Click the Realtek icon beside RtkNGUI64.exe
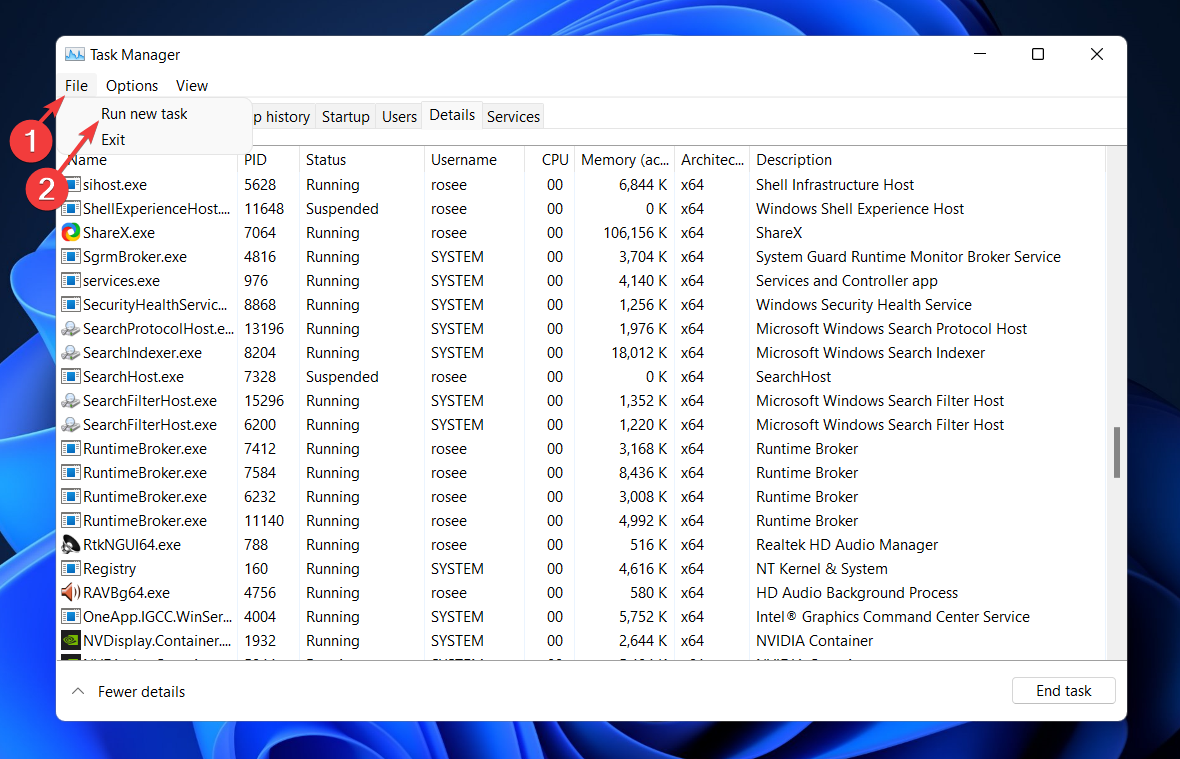Viewport: 1180px width, 759px height. [x=70, y=544]
